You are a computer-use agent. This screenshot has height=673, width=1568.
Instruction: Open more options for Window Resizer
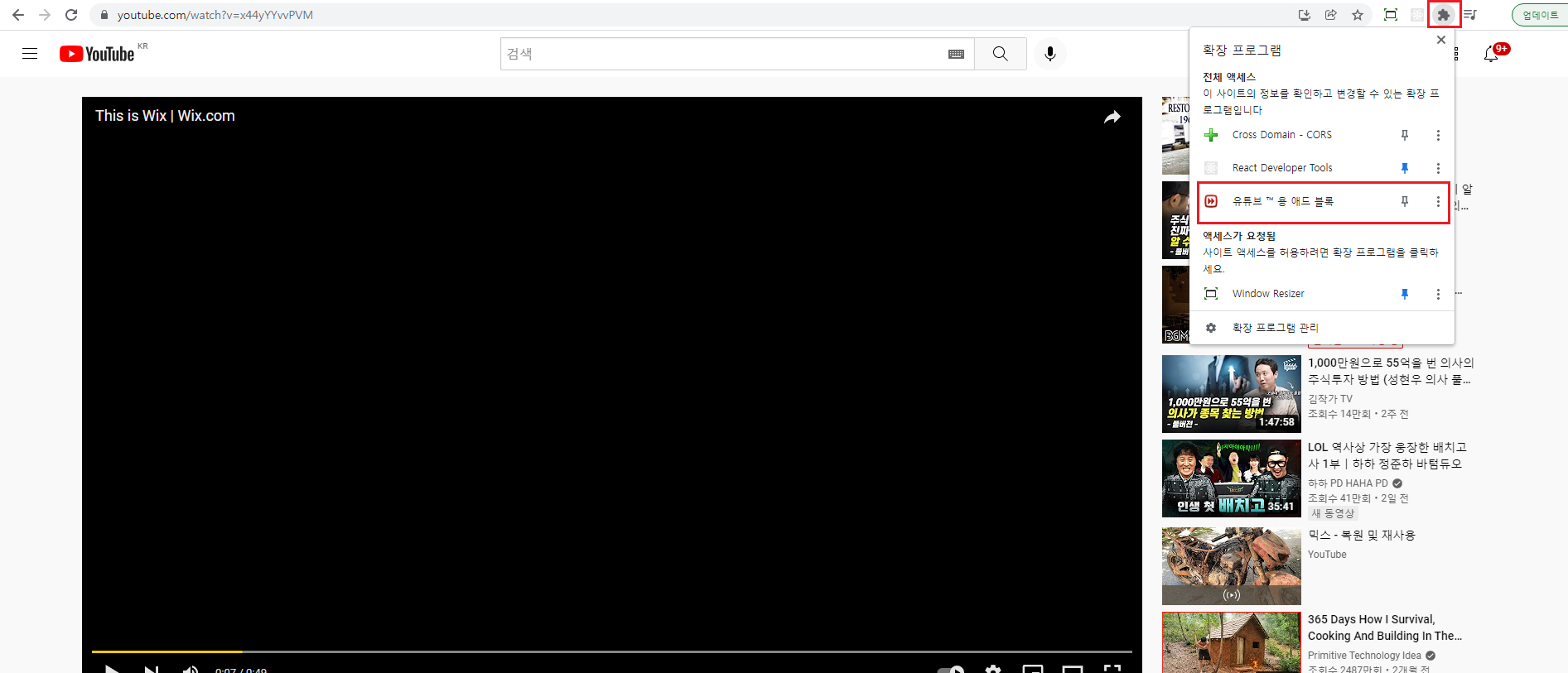coord(1438,294)
